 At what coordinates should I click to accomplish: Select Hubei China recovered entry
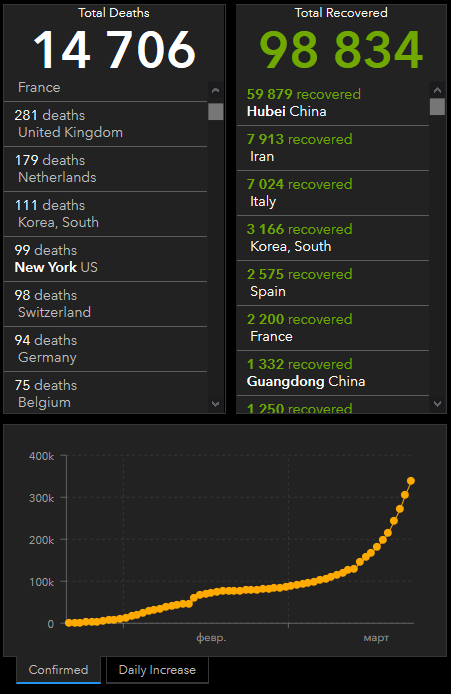[333, 103]
